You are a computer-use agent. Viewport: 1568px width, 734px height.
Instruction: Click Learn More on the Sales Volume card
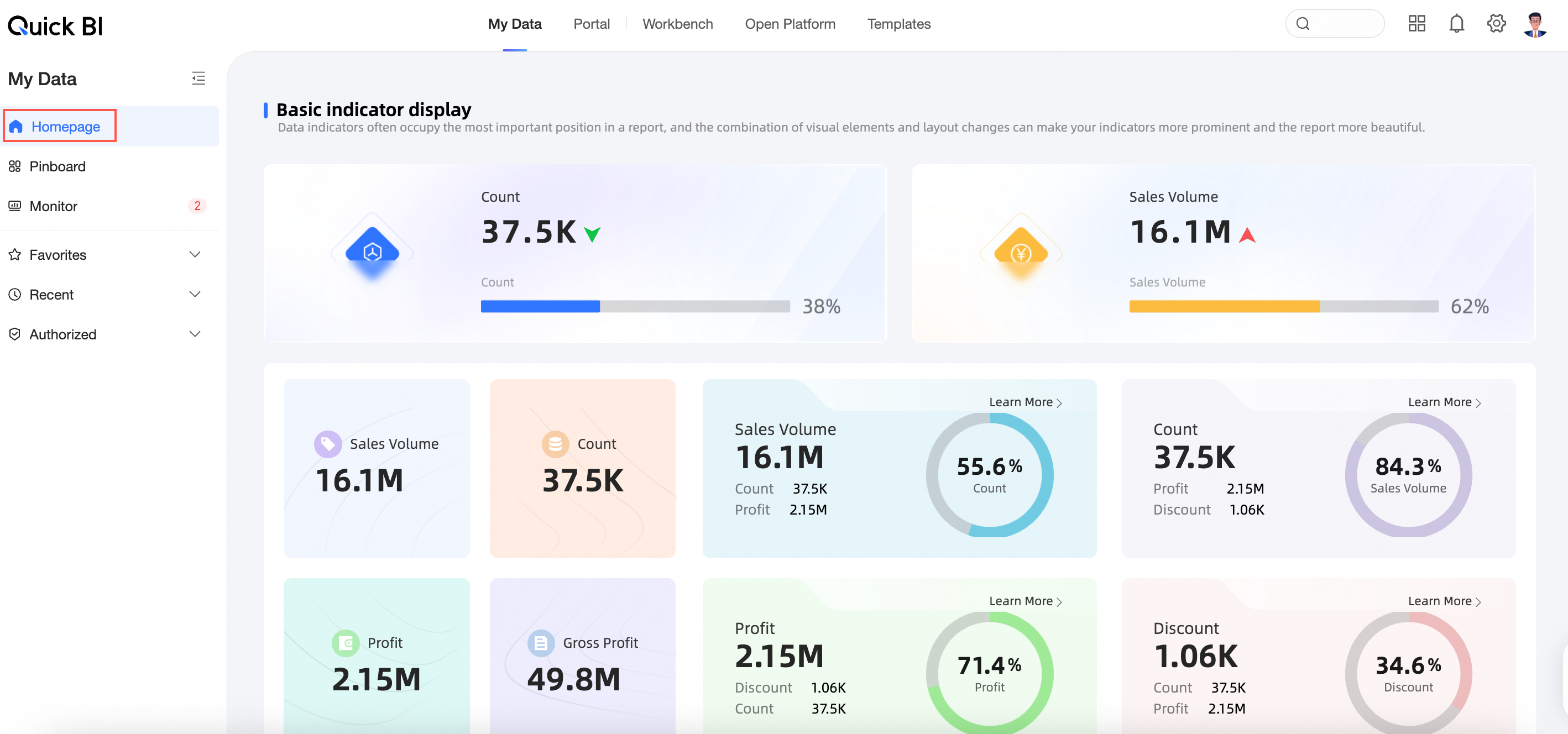click(x=1026, y=402)
